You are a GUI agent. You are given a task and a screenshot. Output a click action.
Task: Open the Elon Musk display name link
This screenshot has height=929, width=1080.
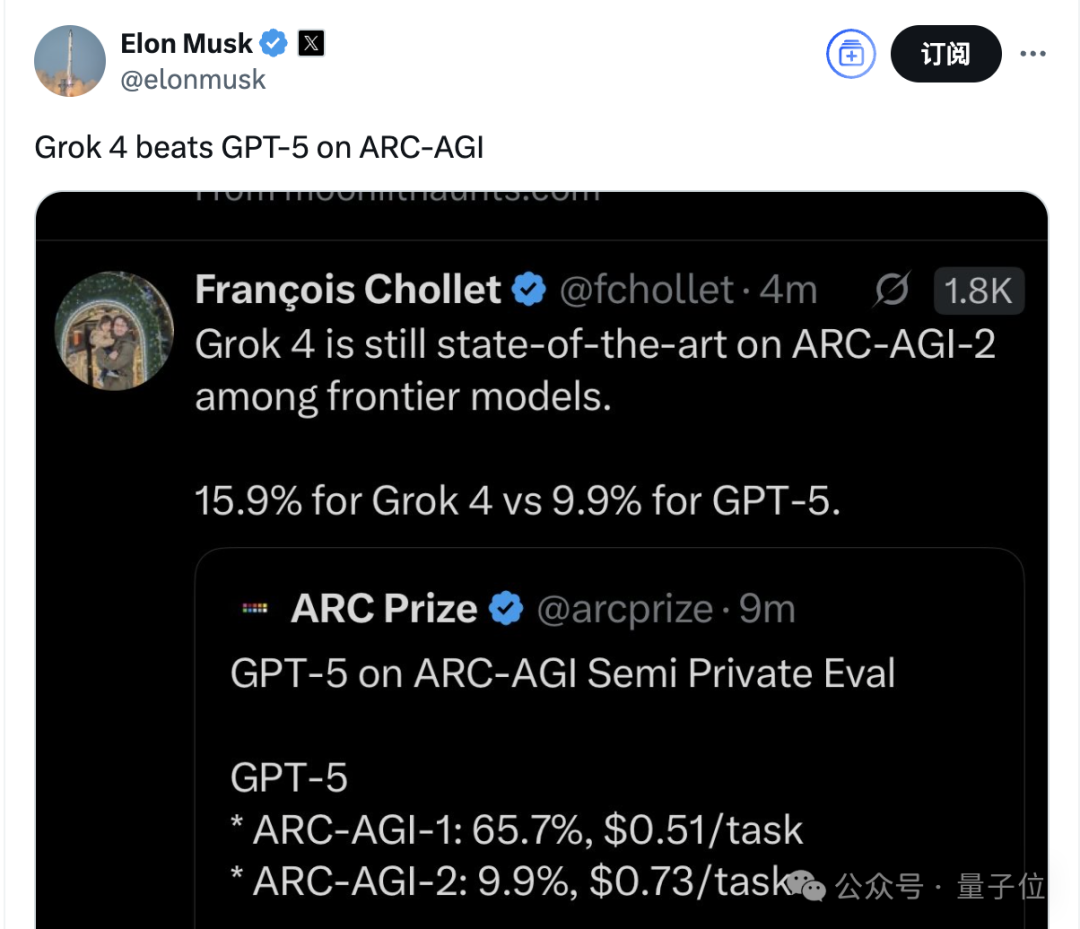click(x=186, y=44)
